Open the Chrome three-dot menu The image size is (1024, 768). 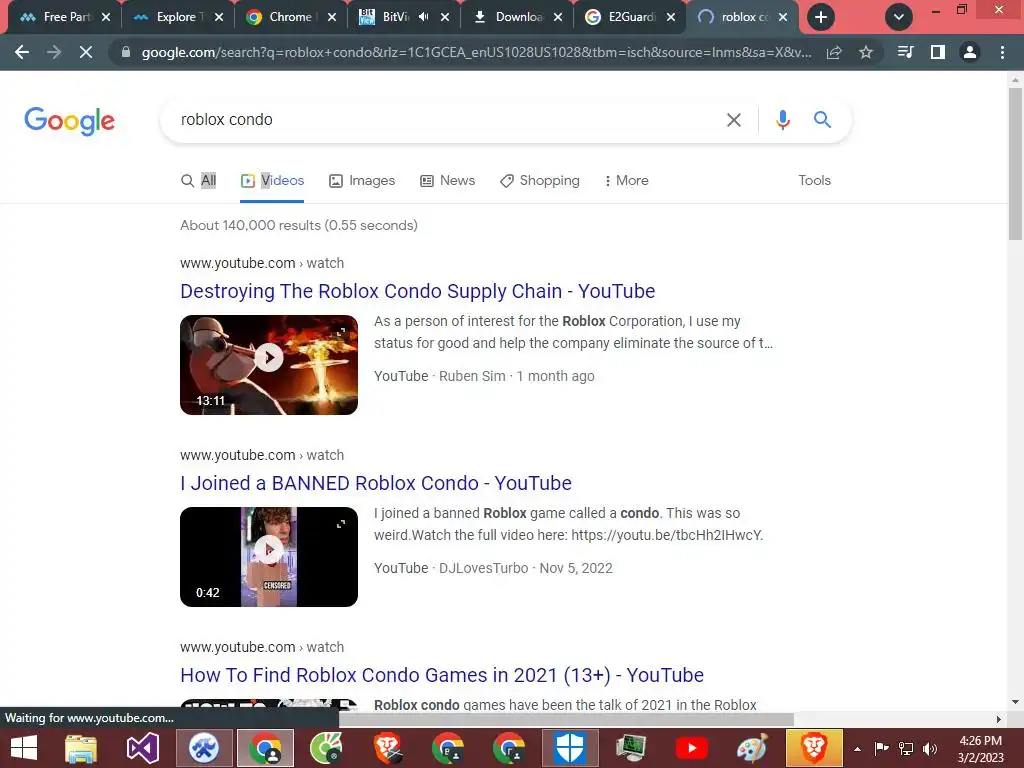(x=1002, y=52)
